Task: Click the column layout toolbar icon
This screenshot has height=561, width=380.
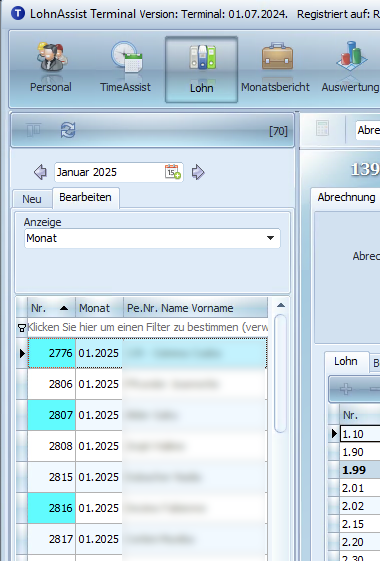Action: point(34,130)
